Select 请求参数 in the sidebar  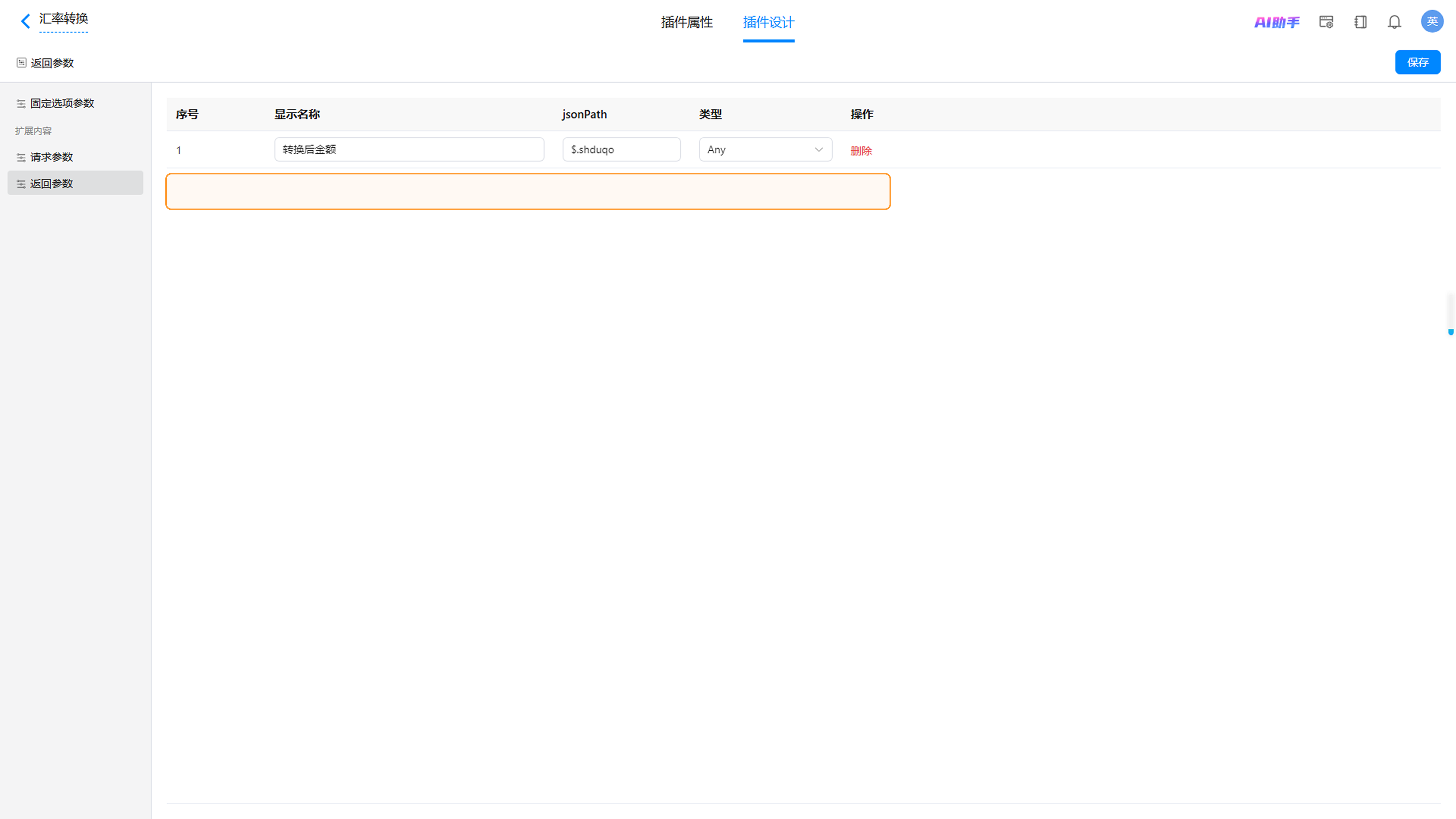tap(75, 157)
